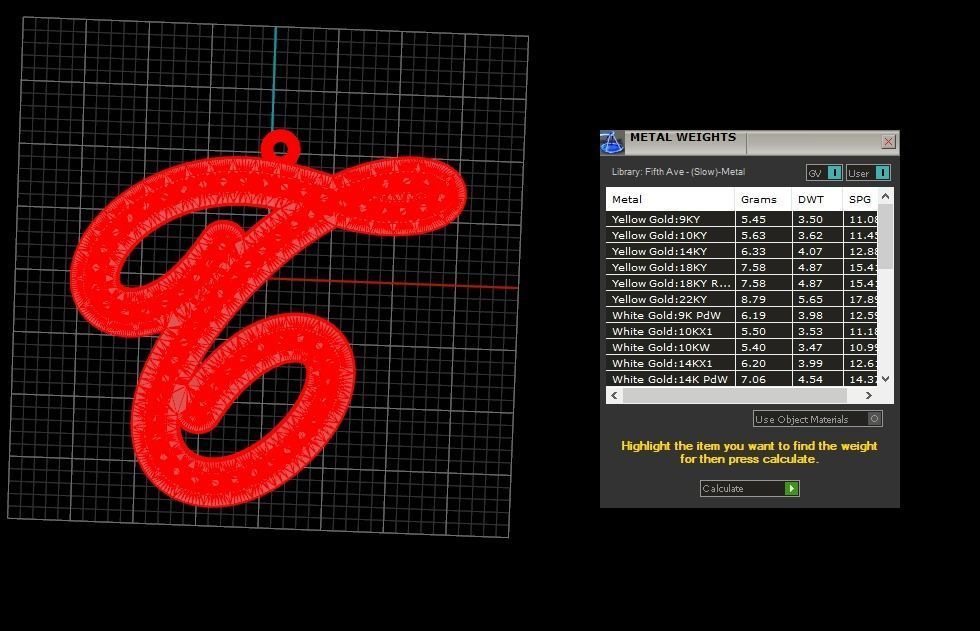Screen dimensions: 980x631
Task: Select the White Gold:10KX1 row
Action: tap(742, 331)
